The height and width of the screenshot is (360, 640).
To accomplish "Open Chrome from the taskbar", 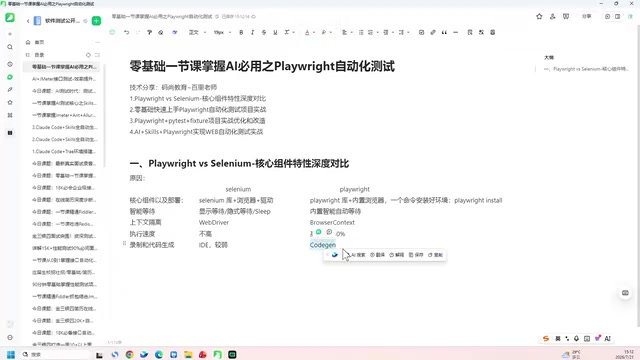I will coord(129,354).
